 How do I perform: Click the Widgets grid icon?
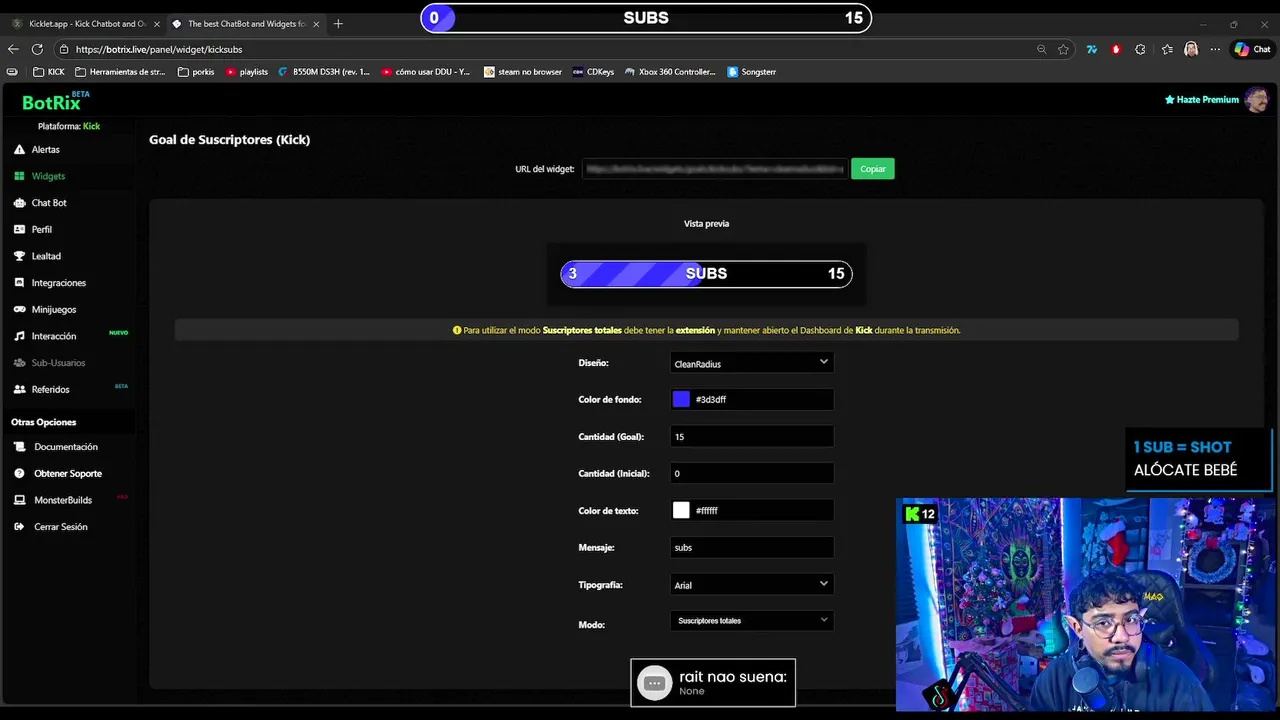point(19,176)
